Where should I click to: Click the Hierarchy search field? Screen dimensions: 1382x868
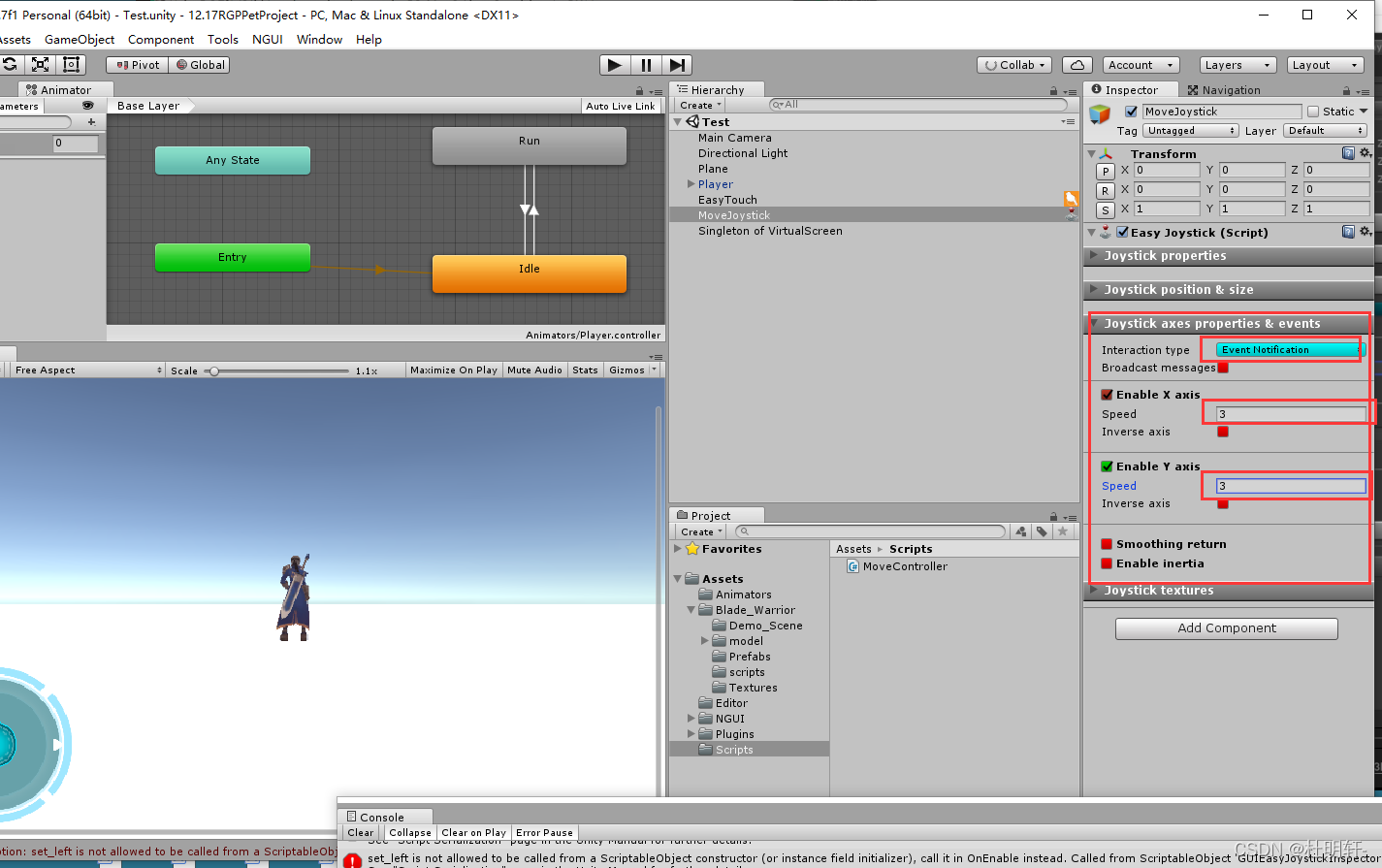917,105
